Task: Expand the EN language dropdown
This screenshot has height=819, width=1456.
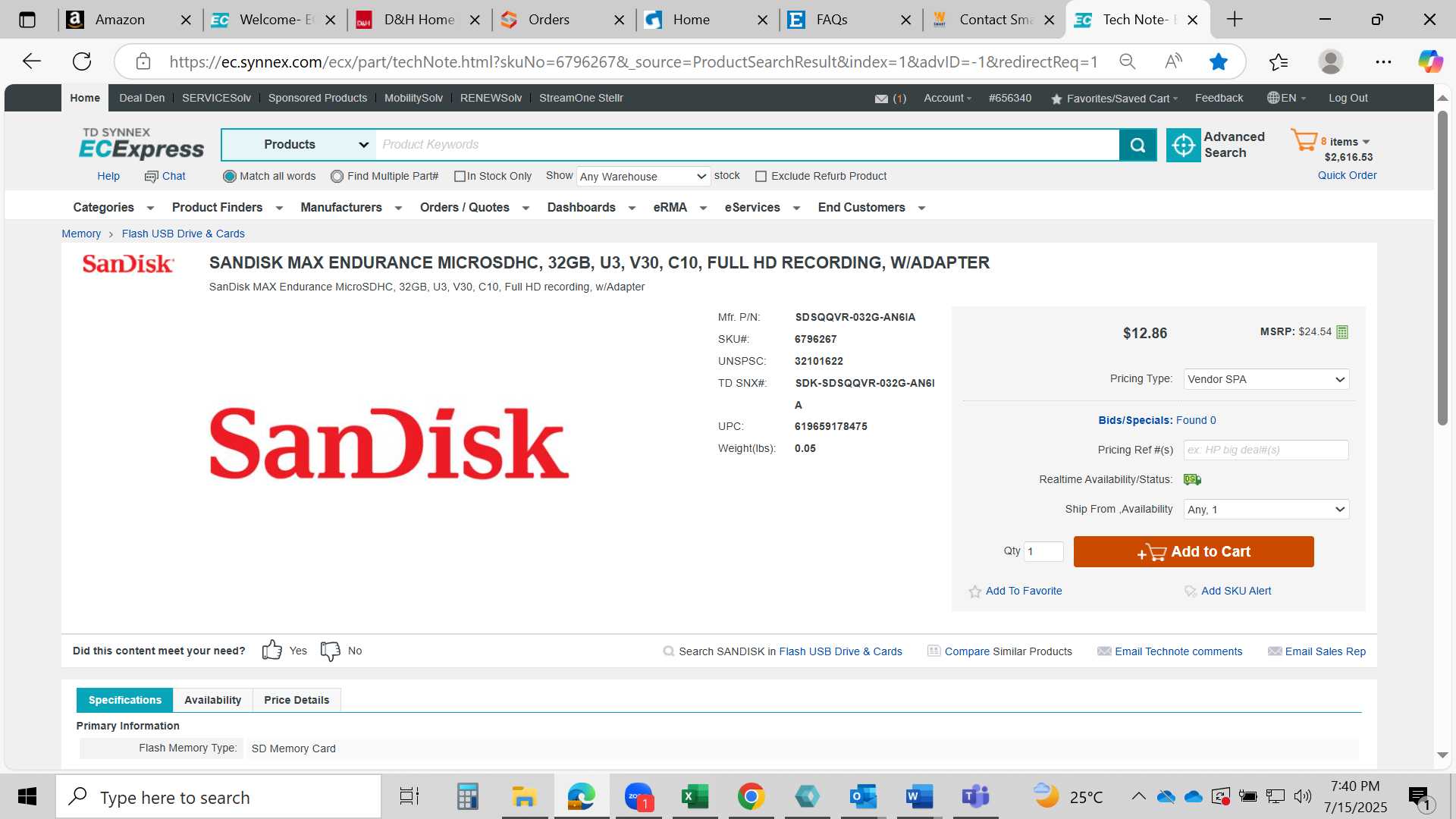Action: point(1287,99)
